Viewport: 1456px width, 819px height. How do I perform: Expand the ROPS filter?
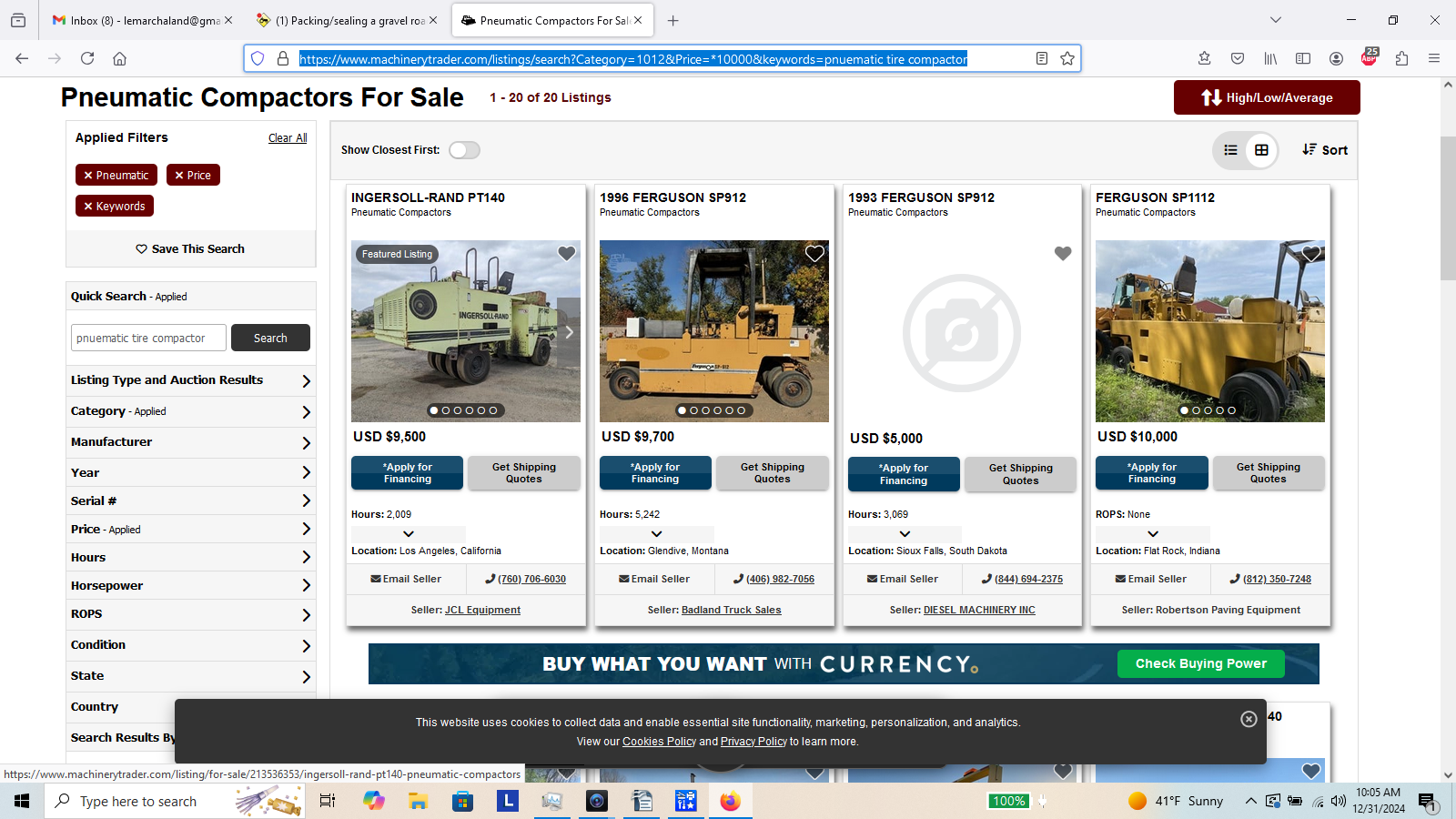click(191, 614)
